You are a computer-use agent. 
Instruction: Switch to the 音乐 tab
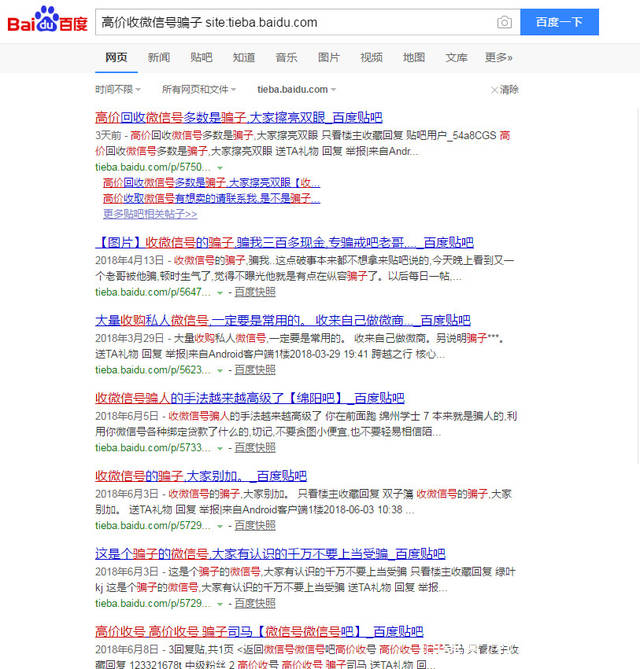286,57
